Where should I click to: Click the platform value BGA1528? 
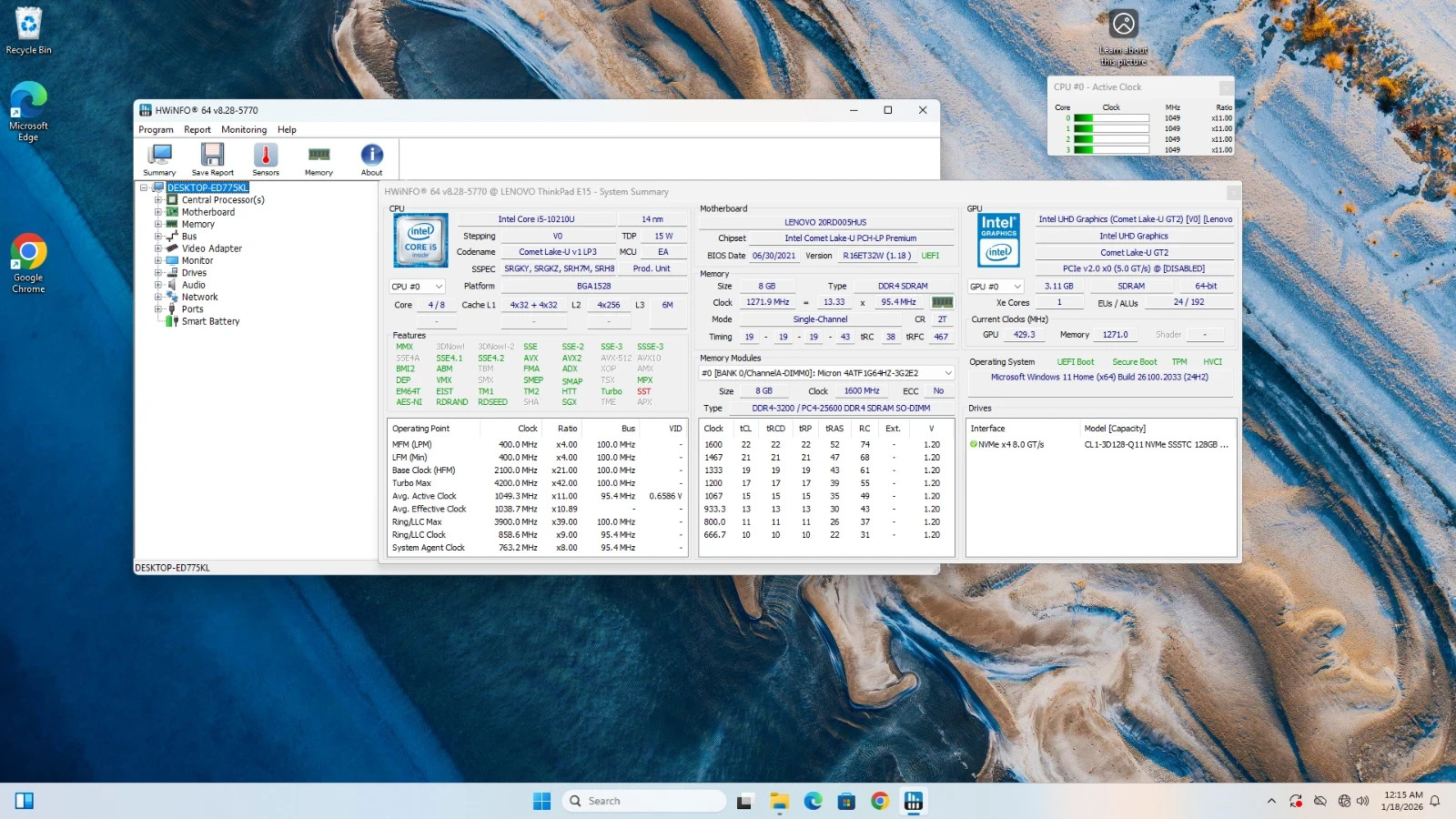point(593,286)
